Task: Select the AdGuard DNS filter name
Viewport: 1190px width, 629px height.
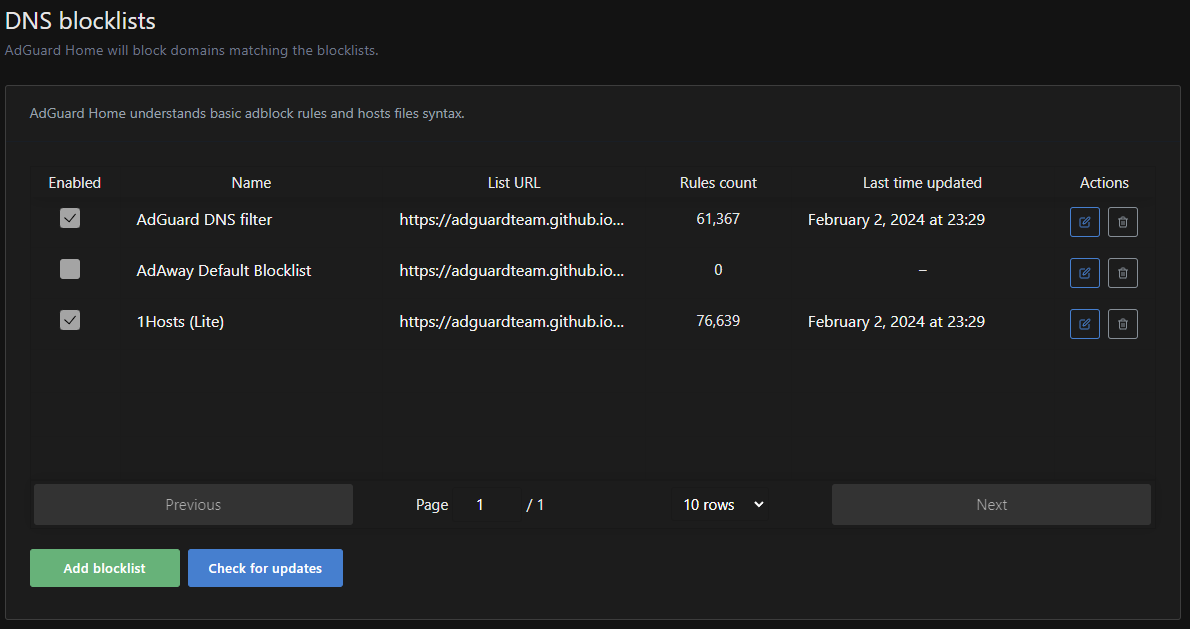Action: (x=204, y=220)
